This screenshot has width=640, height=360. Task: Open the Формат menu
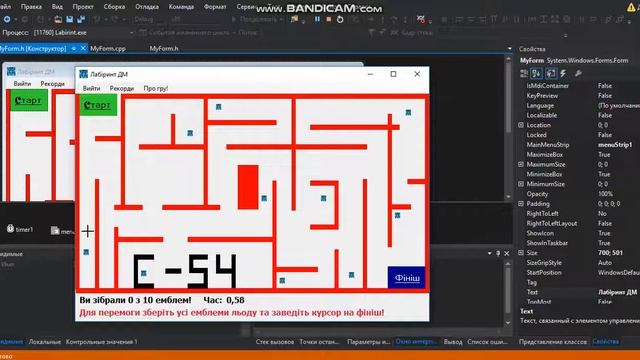coord(215,7)
